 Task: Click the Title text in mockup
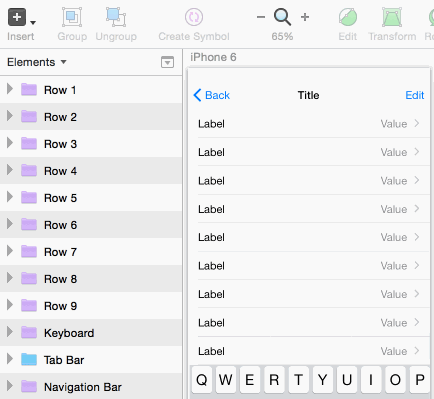tap(308, 95)
